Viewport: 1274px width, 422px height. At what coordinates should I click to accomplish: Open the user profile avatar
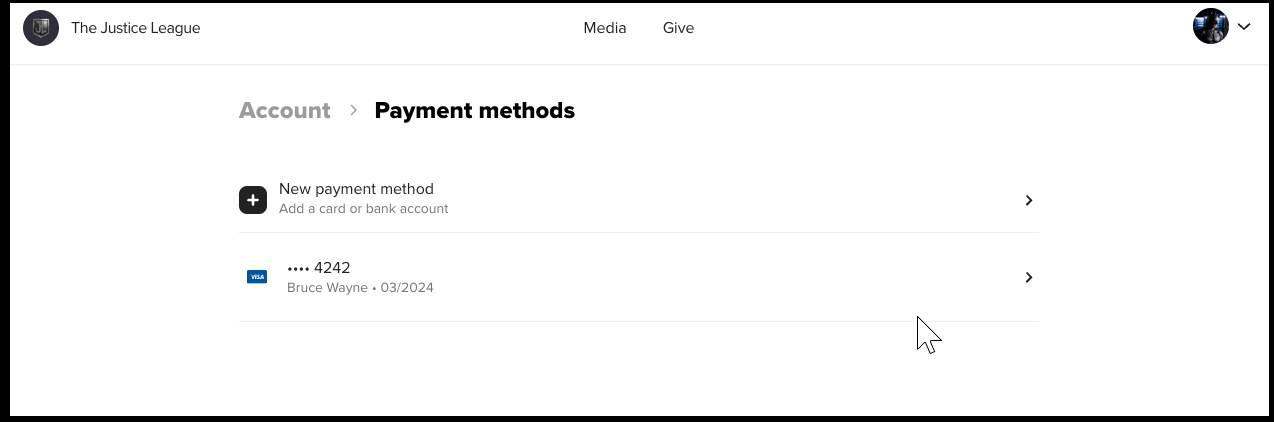coord(1210,27)
